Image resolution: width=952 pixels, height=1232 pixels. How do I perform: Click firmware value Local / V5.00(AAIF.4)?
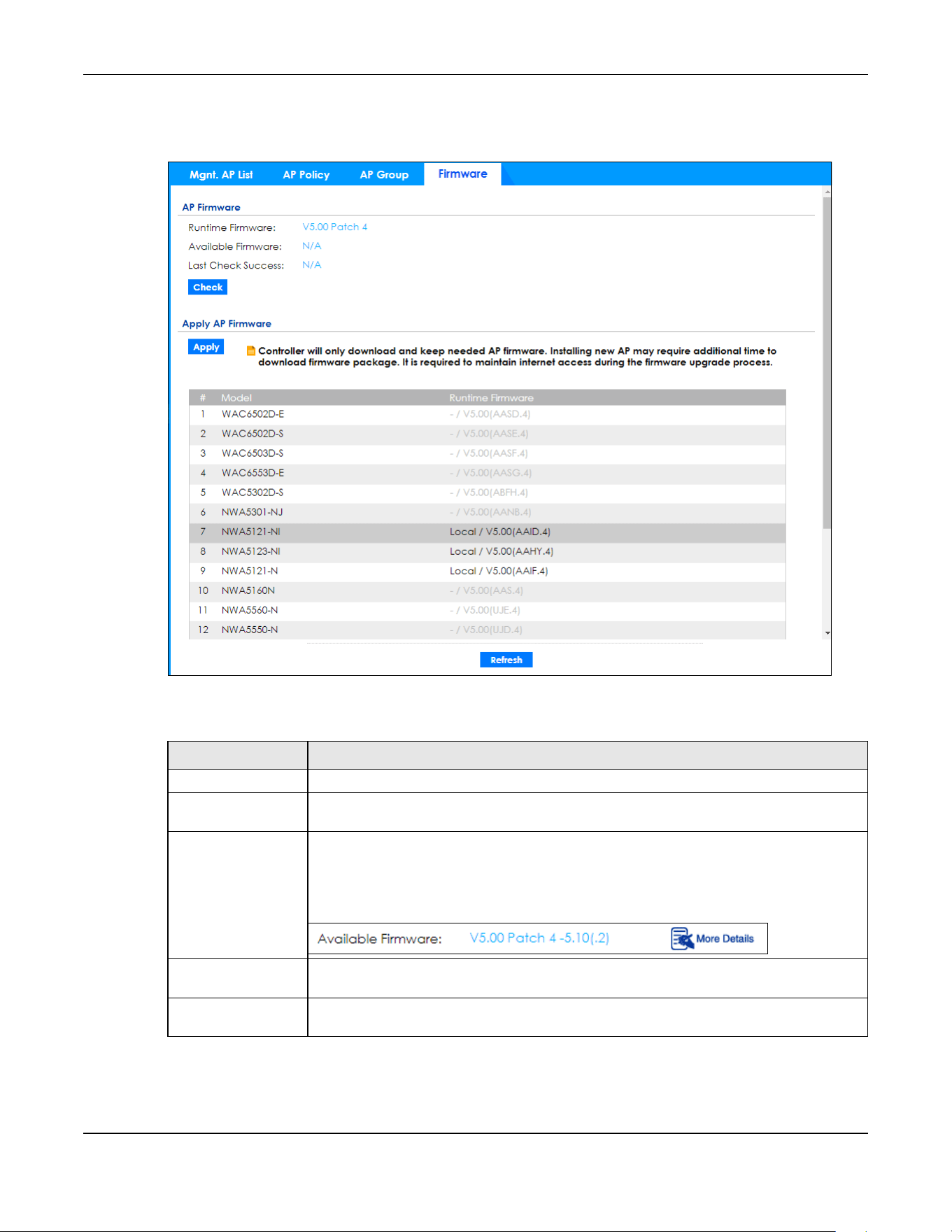pyautogui.click(x=499, y=571)
